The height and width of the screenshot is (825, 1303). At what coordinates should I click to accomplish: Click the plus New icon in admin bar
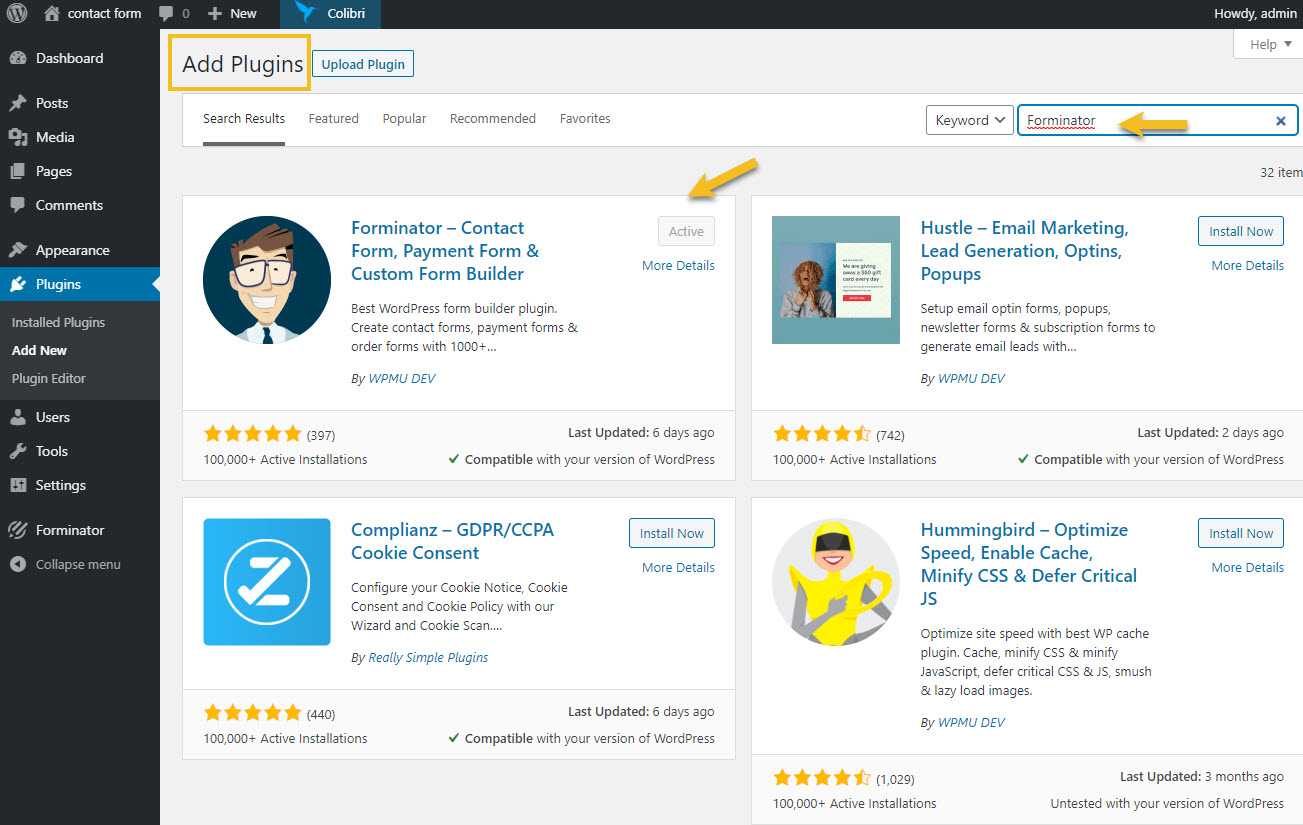(214, 14)
